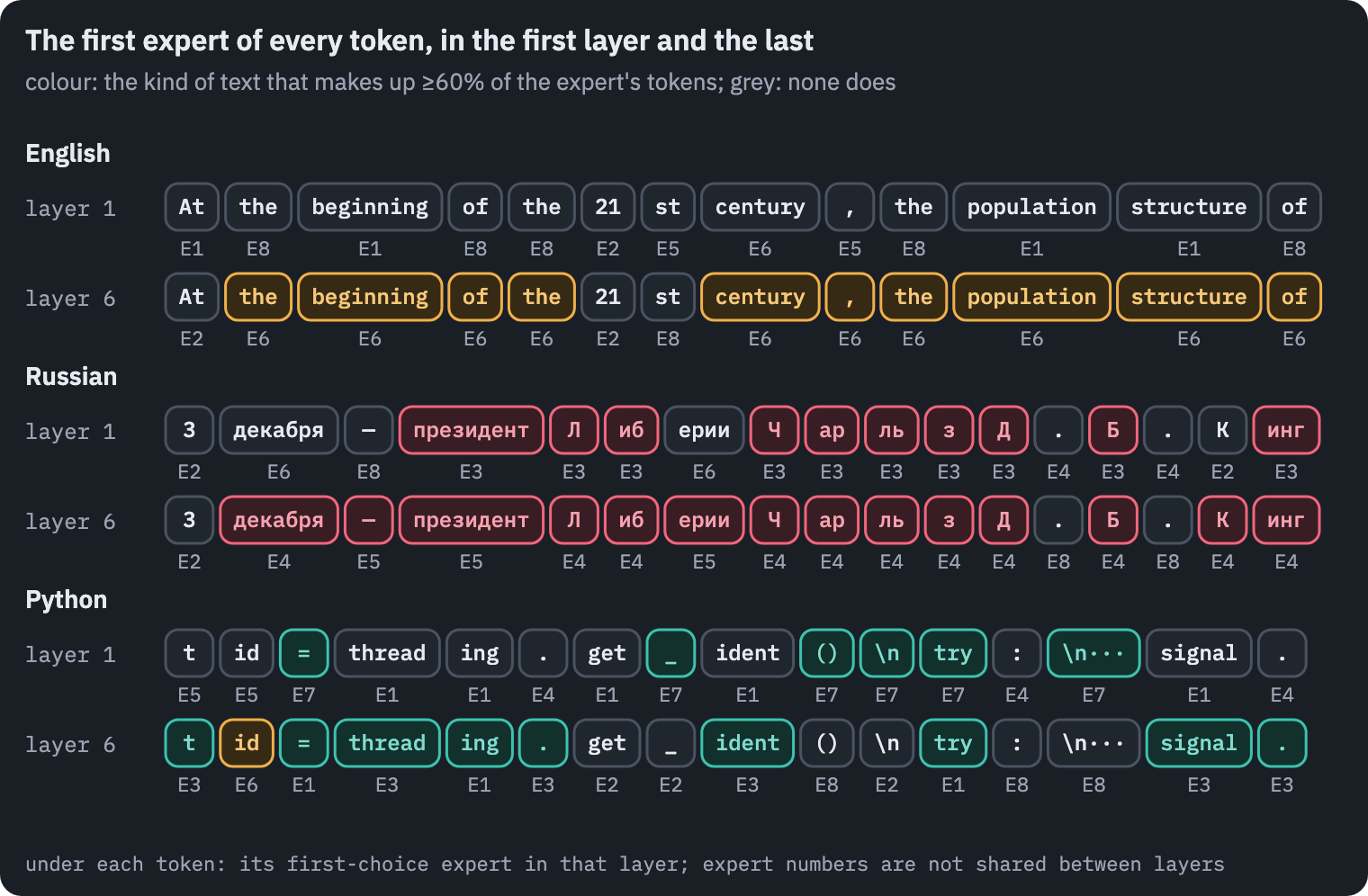This screenshot has width=1368, height=896.
Task: Click the 't' token in Python layer 6
Action: click(x=189, y=743)
